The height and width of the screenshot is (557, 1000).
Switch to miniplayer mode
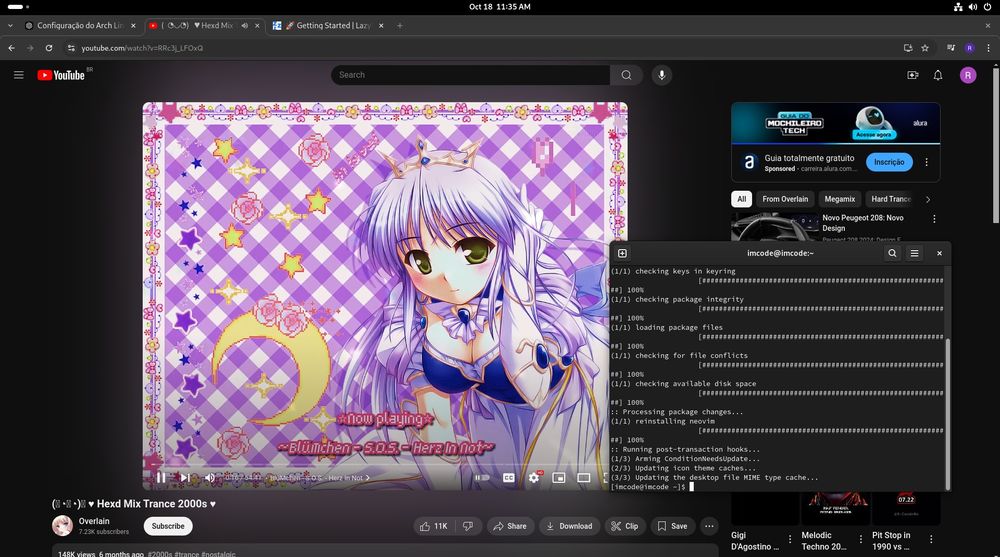tap(559, 477)
